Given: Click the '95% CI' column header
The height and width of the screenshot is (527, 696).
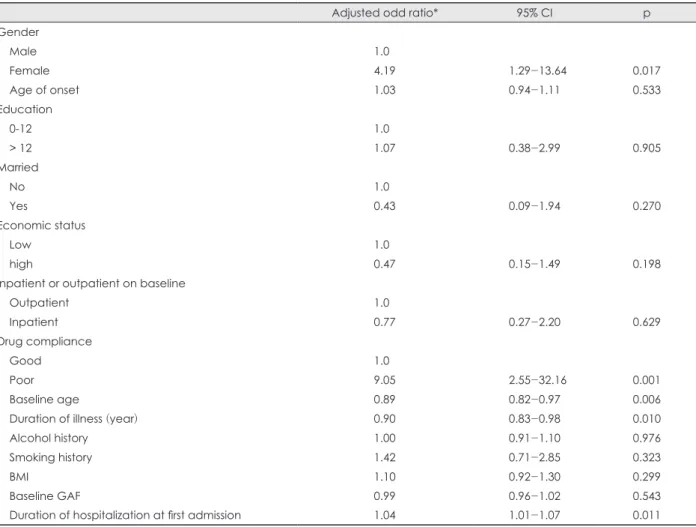Looking at the screenshot, I should click(534, 13).
